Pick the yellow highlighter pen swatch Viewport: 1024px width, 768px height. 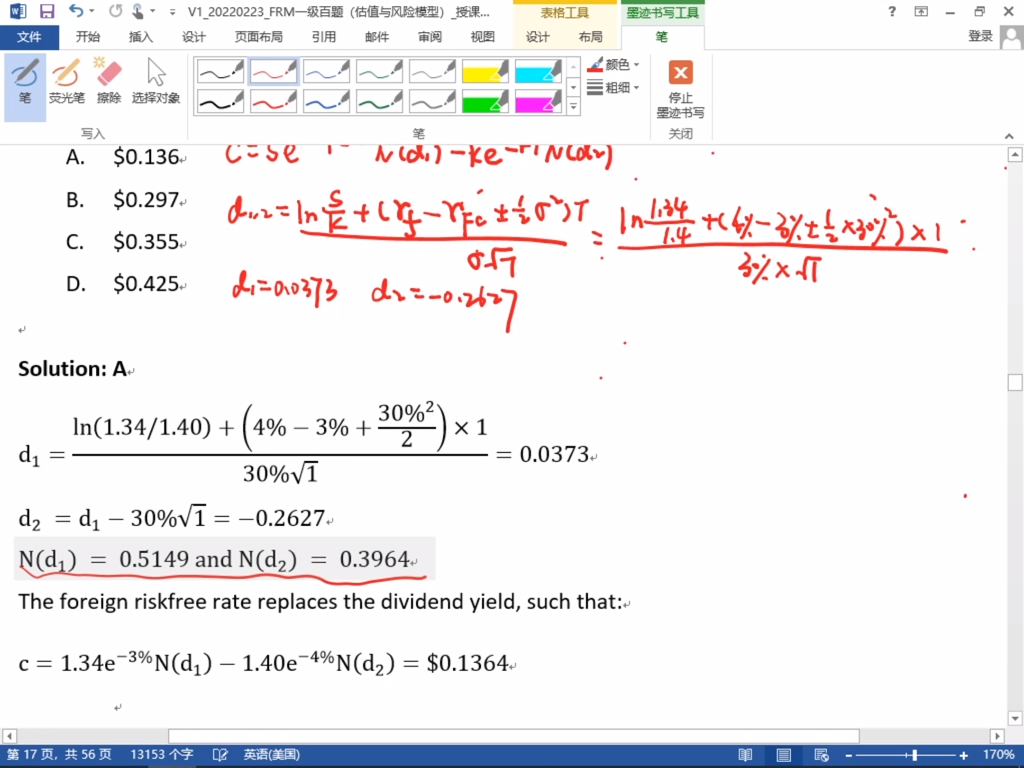coord(485,71)
